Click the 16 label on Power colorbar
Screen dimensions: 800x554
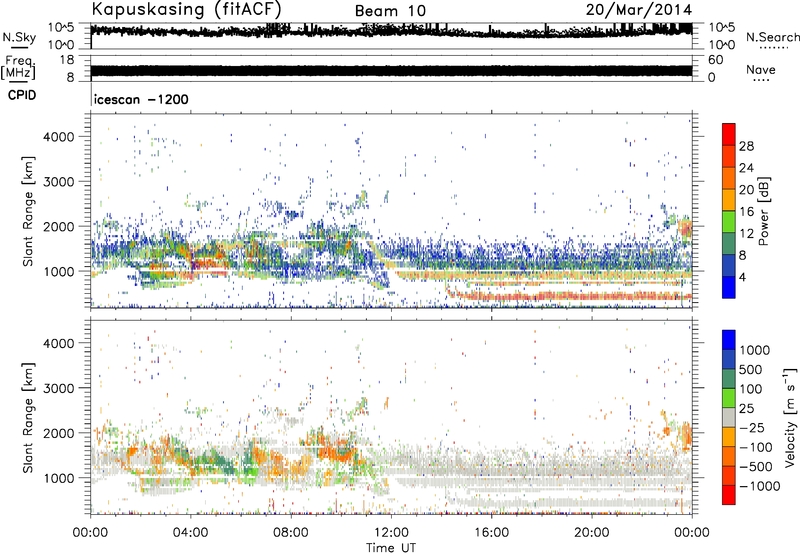point(746,212)
